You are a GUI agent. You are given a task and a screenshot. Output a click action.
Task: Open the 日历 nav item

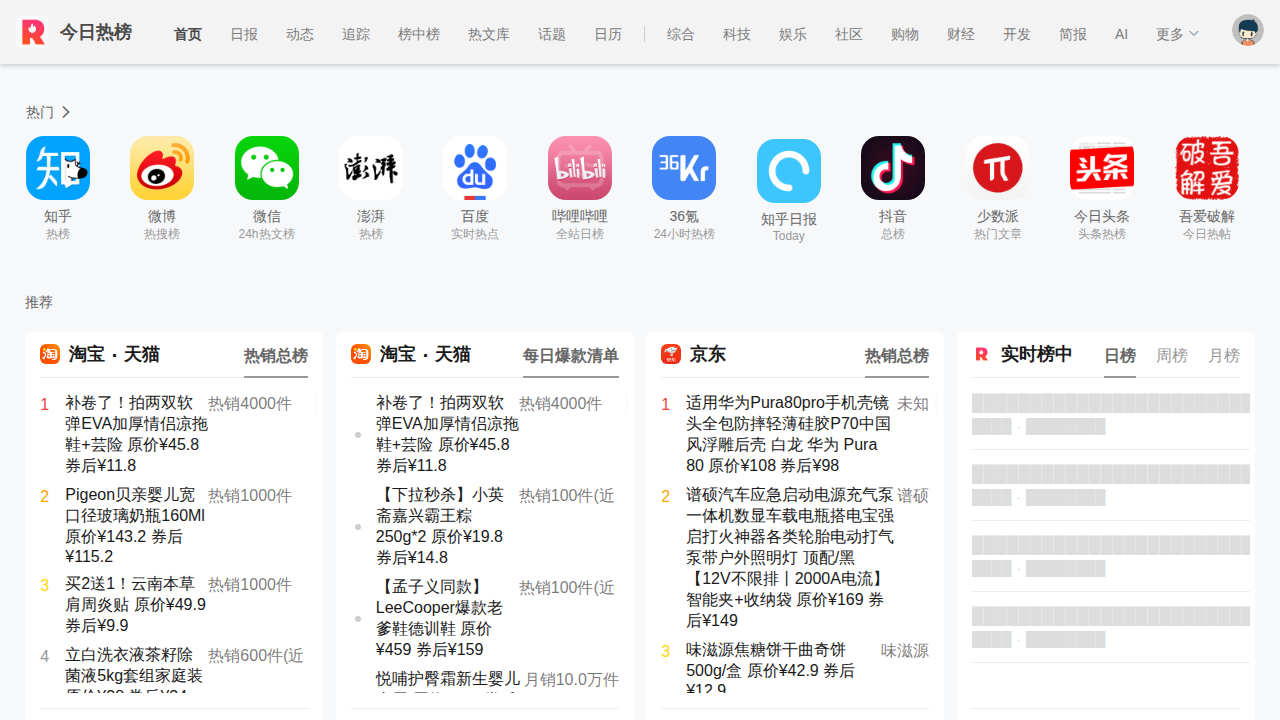608,34
